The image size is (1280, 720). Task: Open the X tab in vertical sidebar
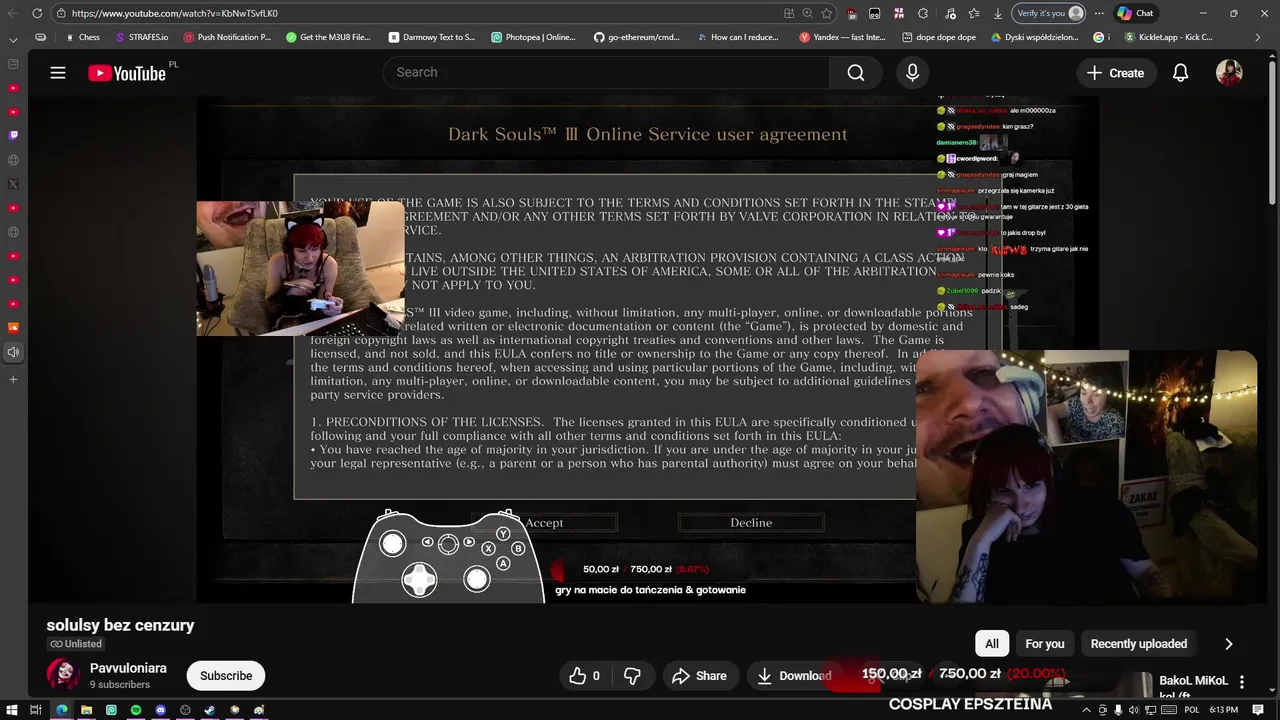13,184
